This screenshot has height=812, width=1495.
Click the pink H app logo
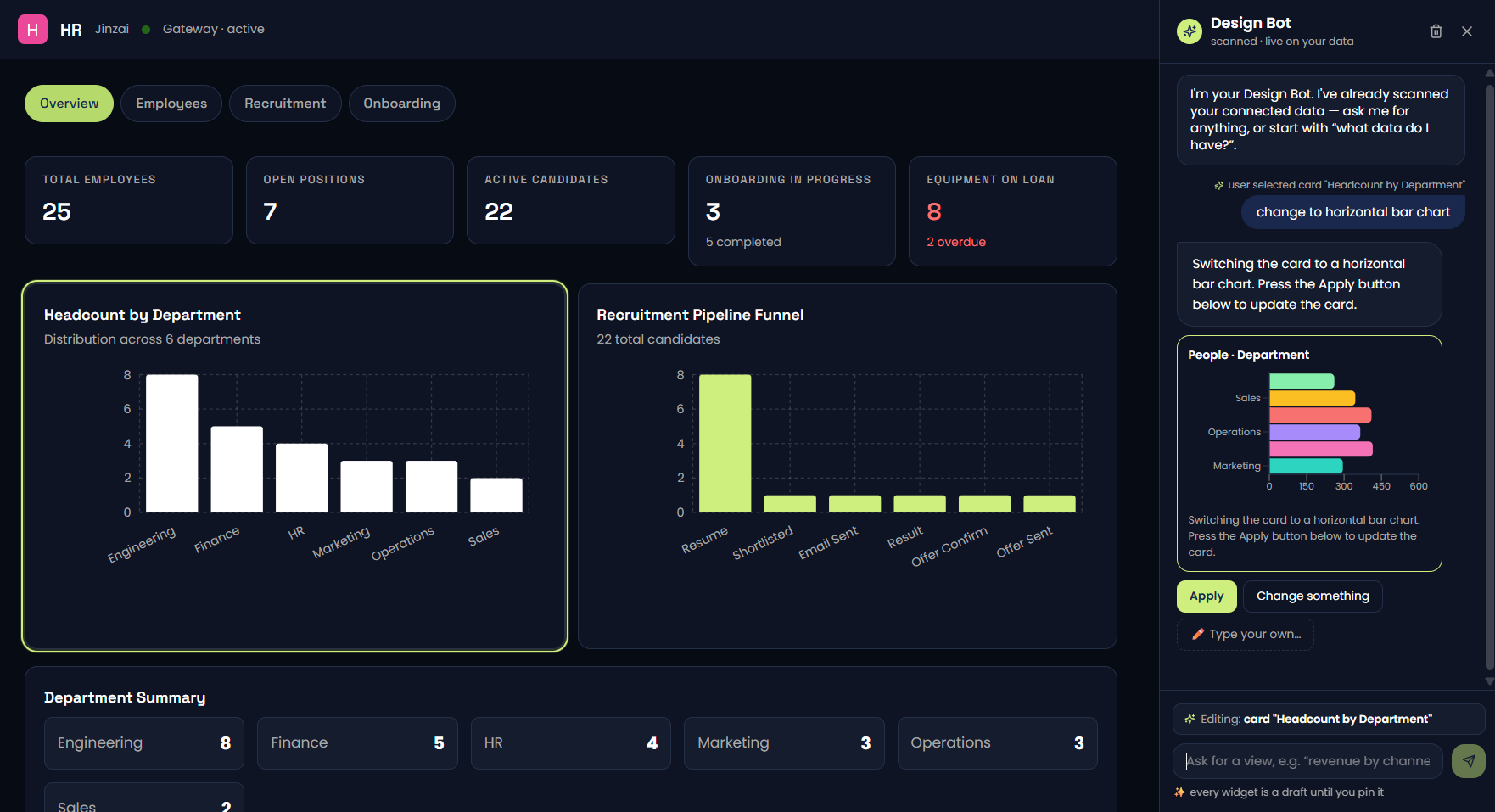[32, 29]
